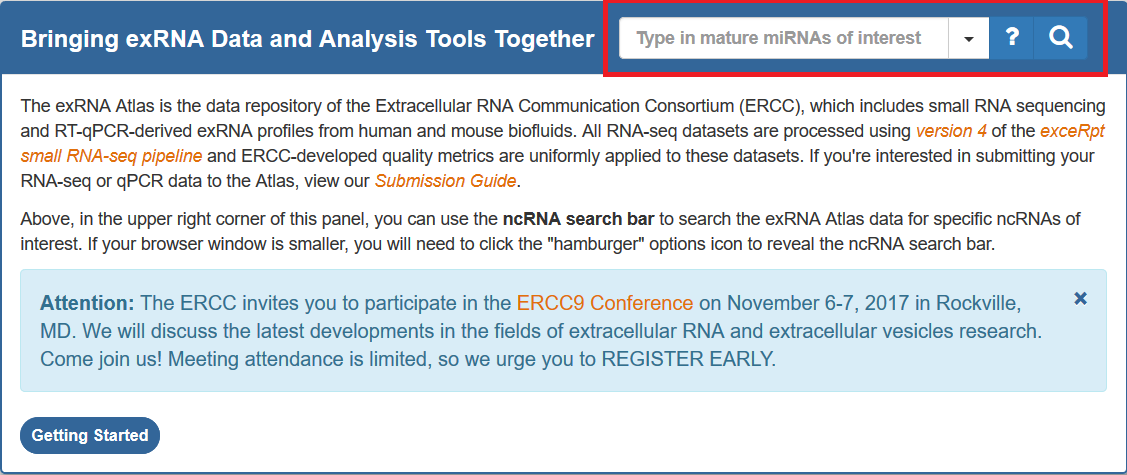Screen dimensions: 1127x475
Task: Click the question mark help icon
Action: click(x=1012, y=39)
